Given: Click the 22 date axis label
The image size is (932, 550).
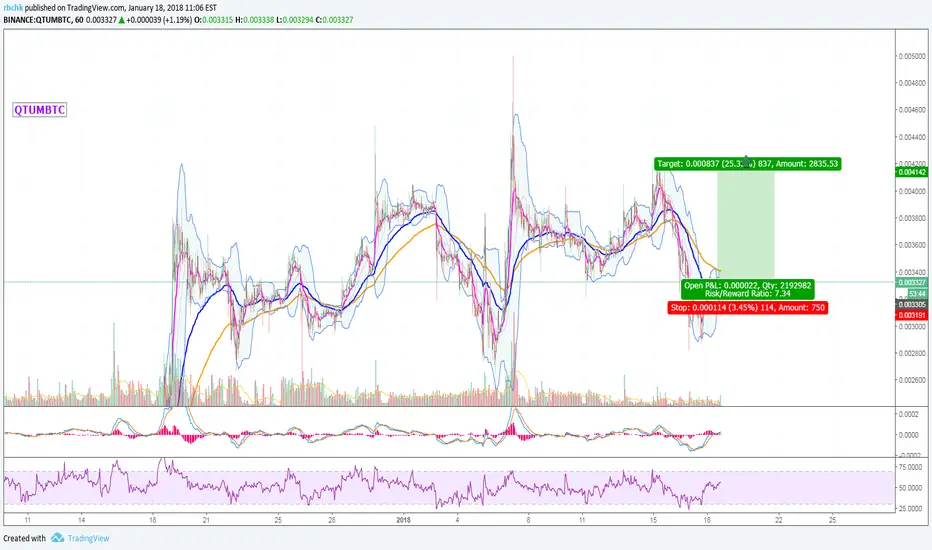Looking at the screenshot, I should (x=779, y=520).
